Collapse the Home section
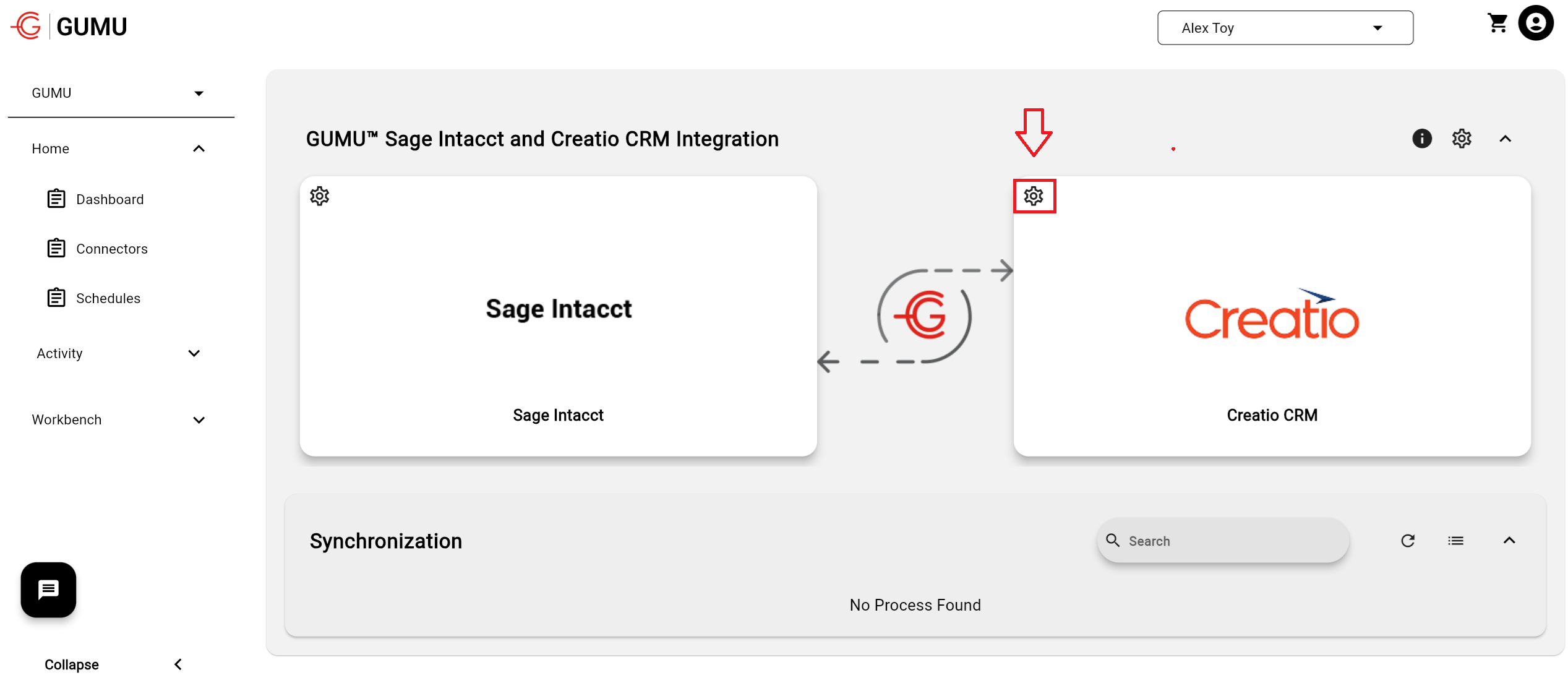The width and height of the screenshot is (1568, 696). 199,148
